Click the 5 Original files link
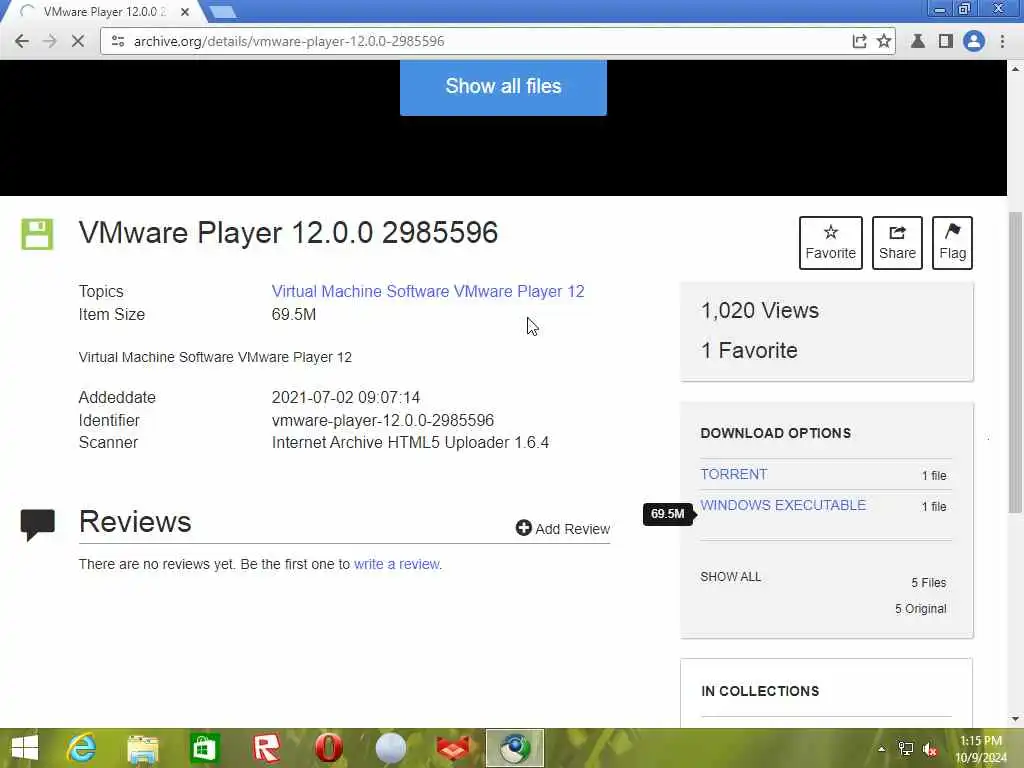Viewport: 1024px width, 768px height. coord(920,609)
